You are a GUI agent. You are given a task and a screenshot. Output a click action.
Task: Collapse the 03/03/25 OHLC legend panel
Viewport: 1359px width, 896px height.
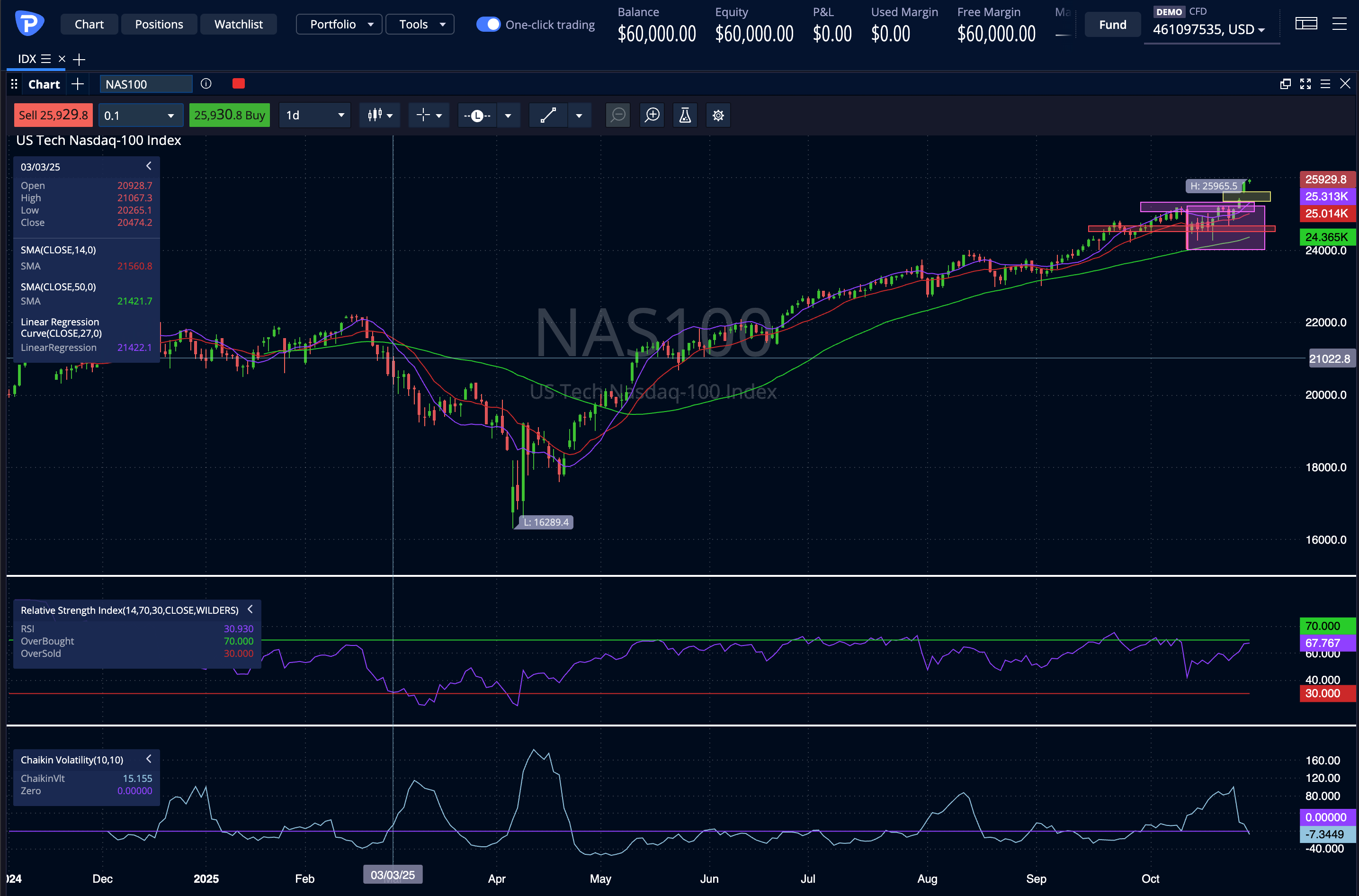(x=149, y=166)
